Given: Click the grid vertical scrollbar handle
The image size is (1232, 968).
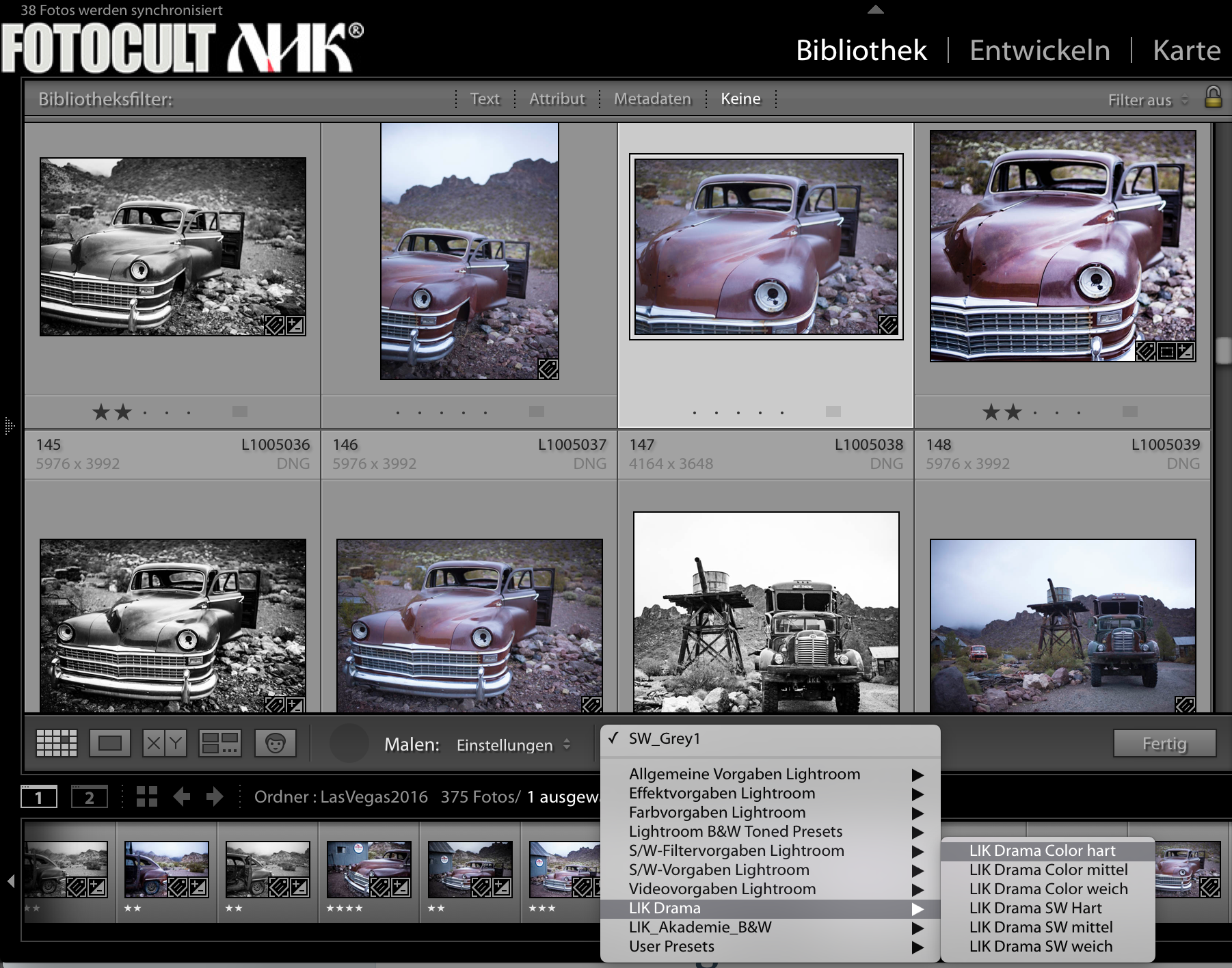Looking at the screenshot, I should 1223,351.
